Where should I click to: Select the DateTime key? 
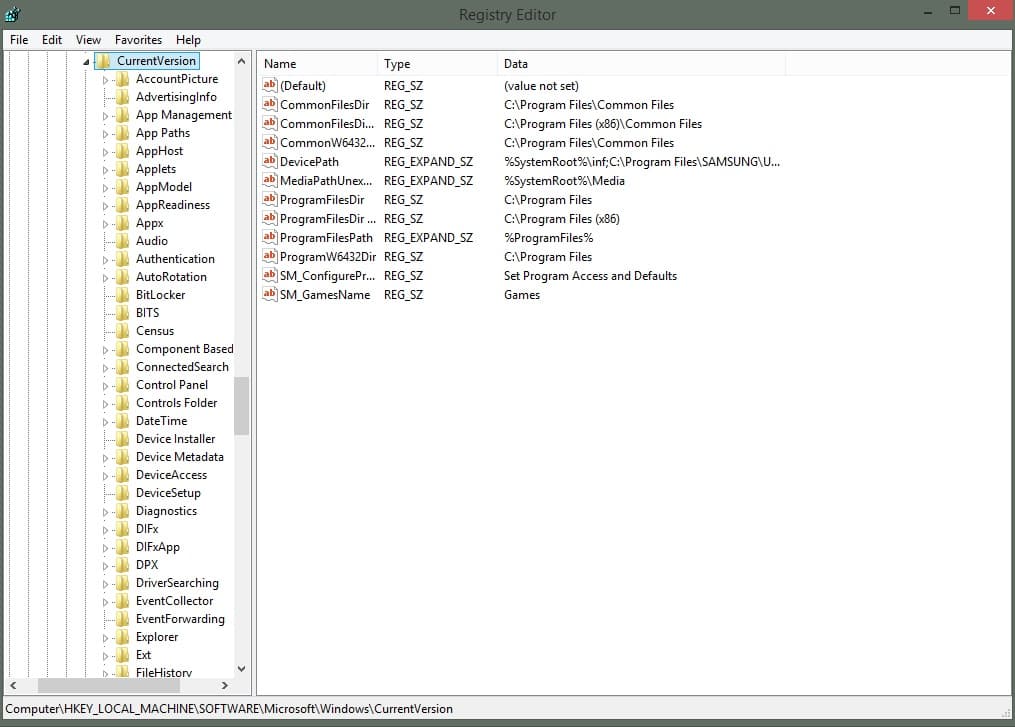click(161, 421)
